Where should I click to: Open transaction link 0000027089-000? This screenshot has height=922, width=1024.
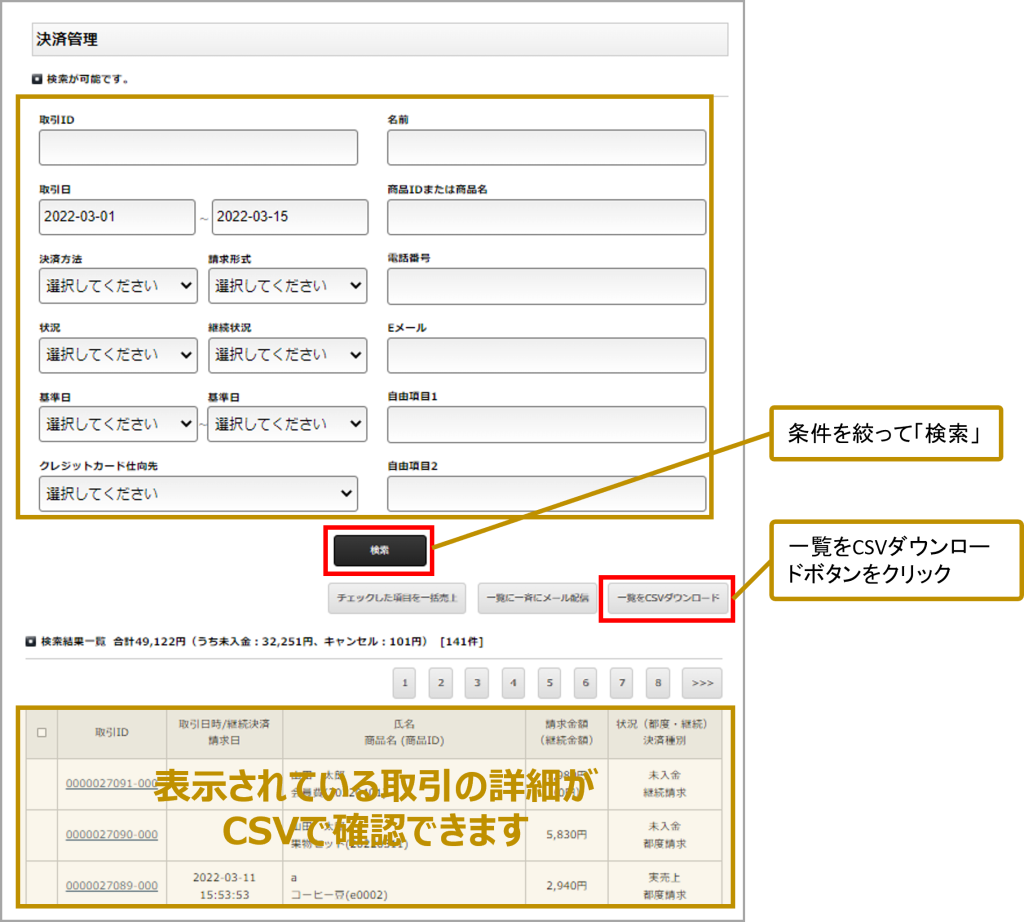[111, 885]
